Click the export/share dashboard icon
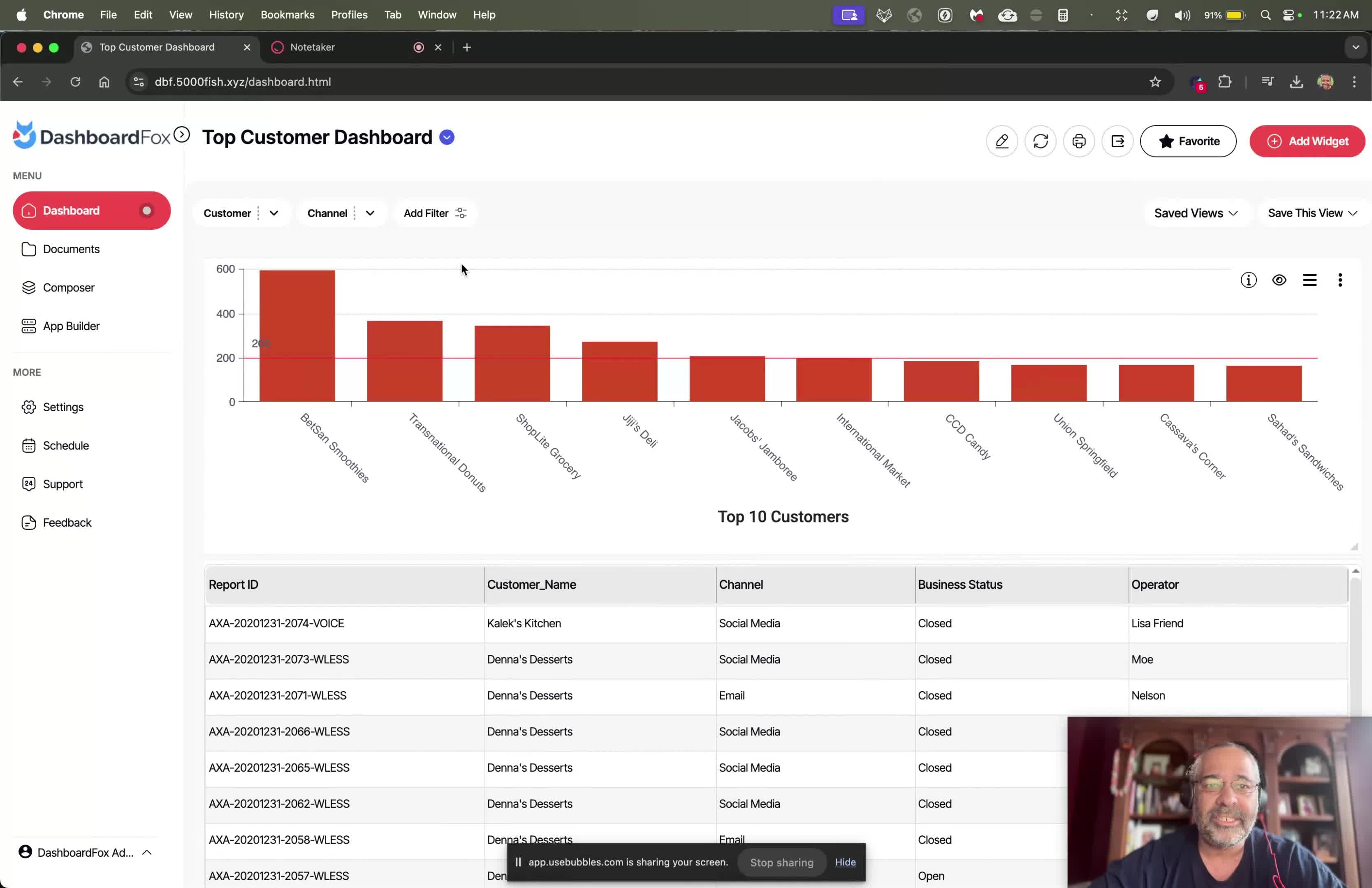1372x888 pixels. pyautogui.click(x=1117, y=141)
